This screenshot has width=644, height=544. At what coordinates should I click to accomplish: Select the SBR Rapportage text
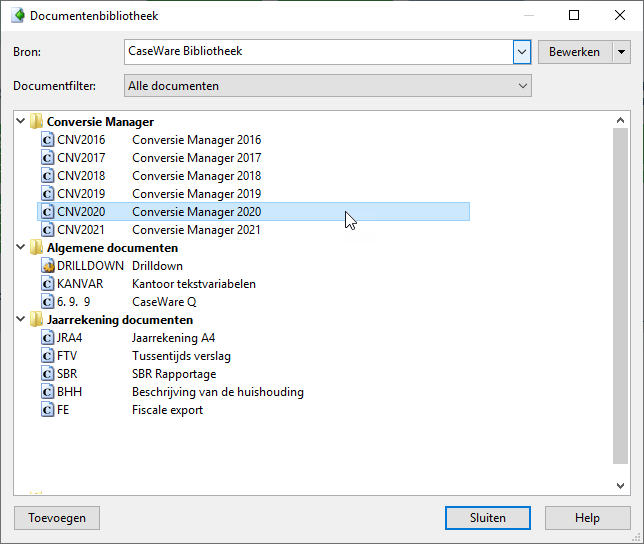coord(174,374)
